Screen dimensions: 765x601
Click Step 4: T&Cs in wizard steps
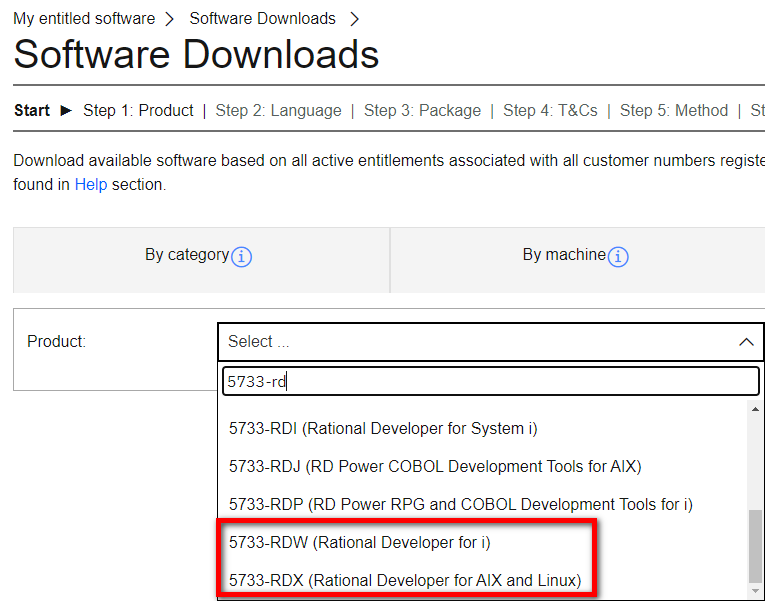click(550, 110)
